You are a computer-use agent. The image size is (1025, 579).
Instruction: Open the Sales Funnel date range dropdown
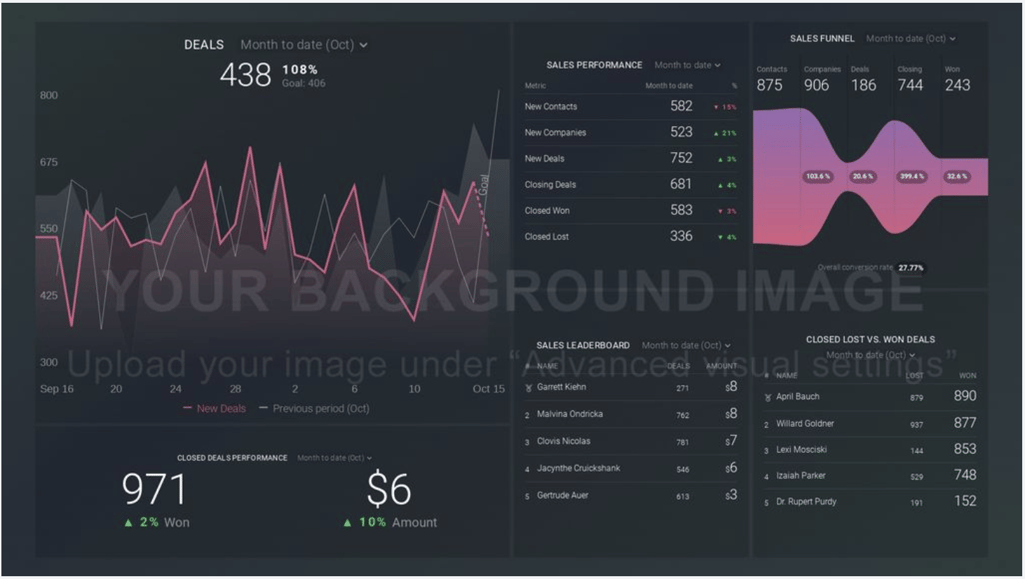point(910,39)
